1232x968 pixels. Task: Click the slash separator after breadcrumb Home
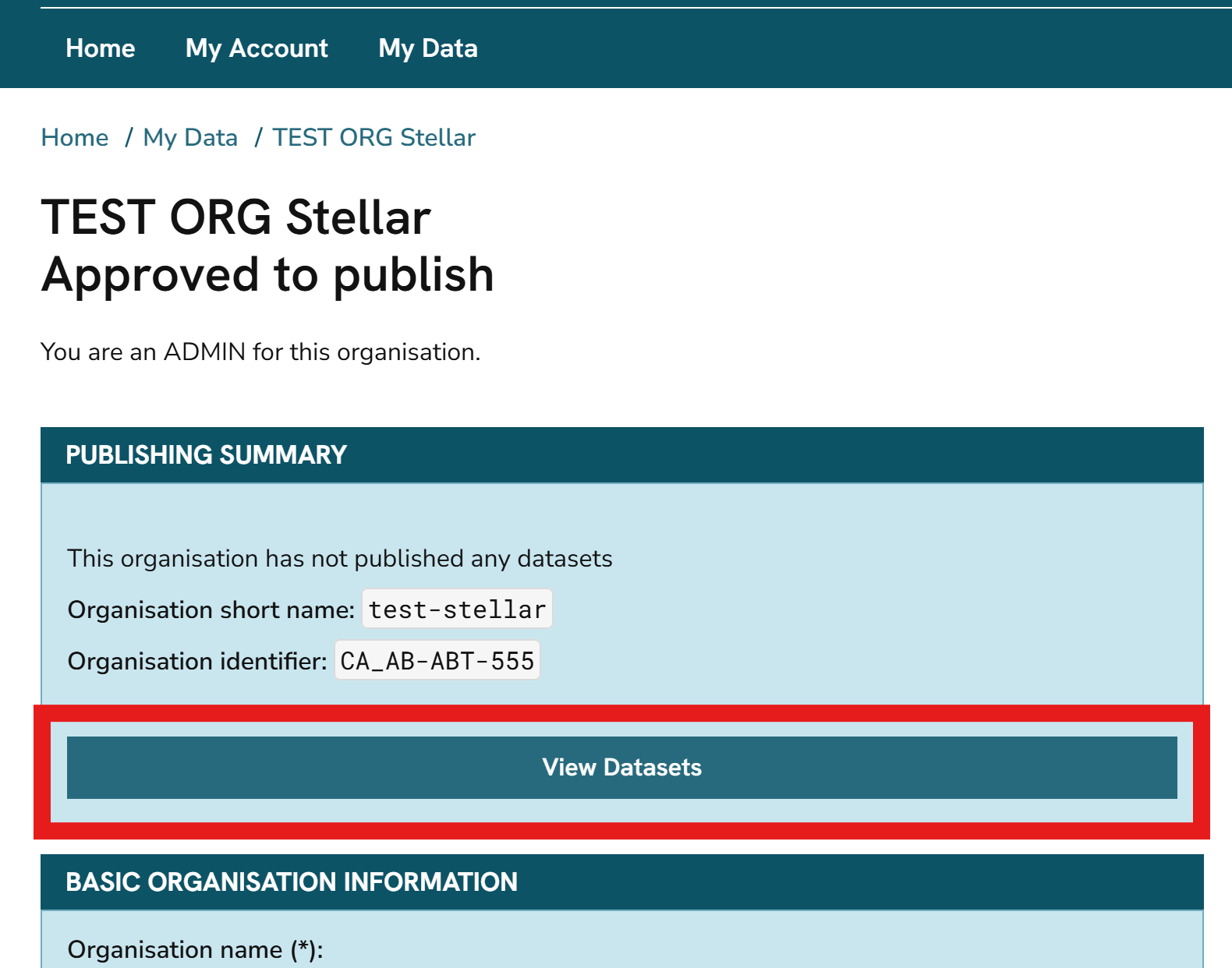(x=129, y=137)
